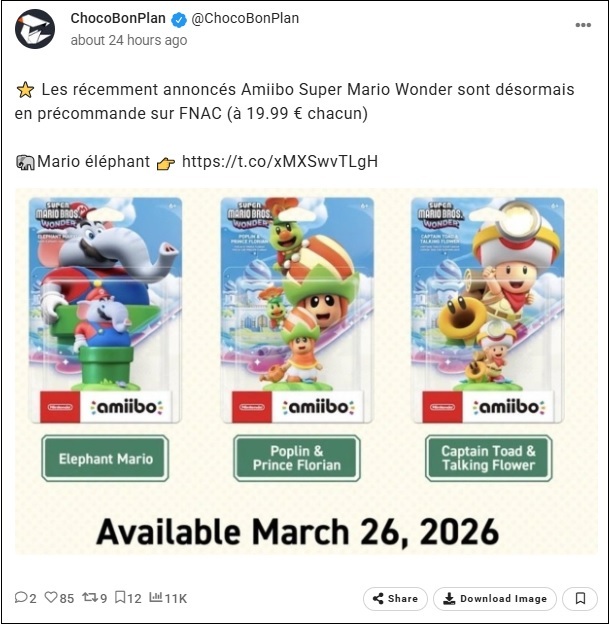Click the replies speech bubble icon
The width and height of the screenshot is (609, 625).
pos(21,598)
